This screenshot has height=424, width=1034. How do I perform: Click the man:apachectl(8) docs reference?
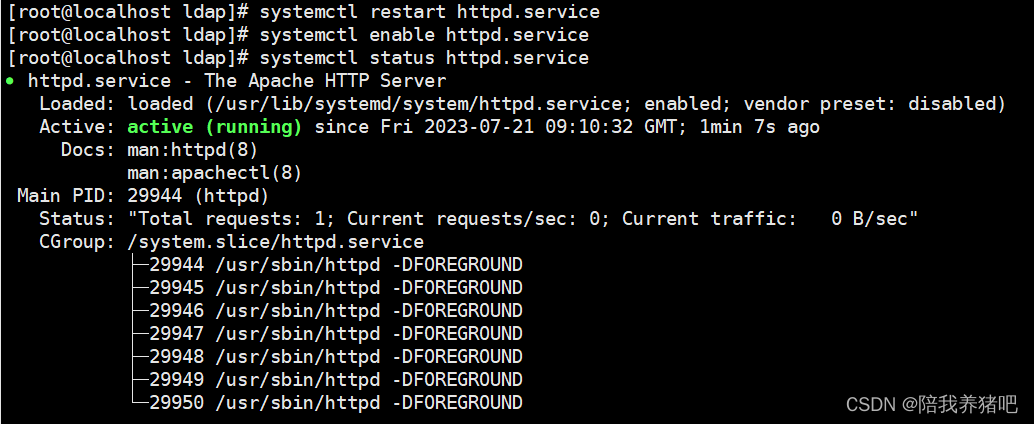(x=214, y=173)
